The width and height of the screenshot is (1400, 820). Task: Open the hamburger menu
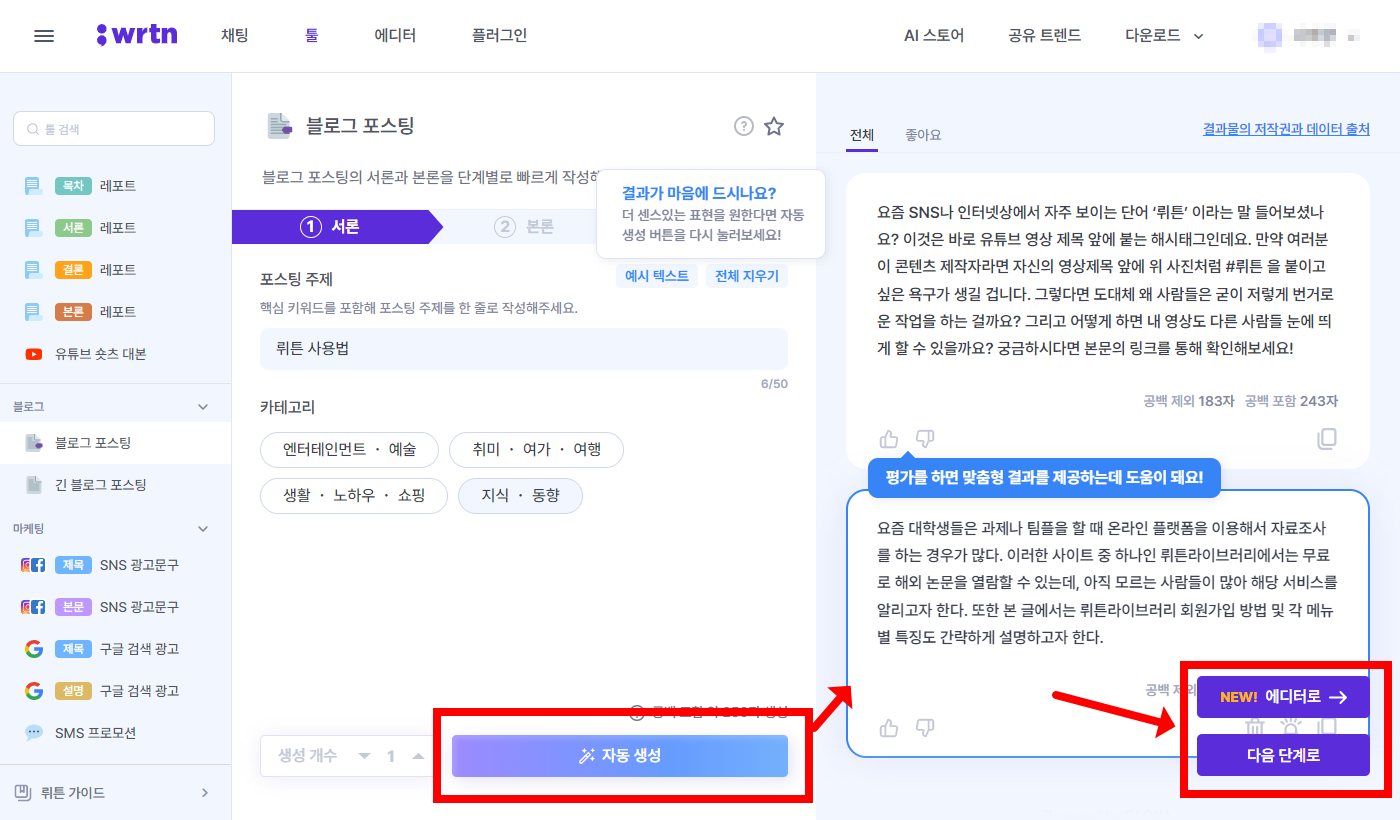(43, 36)
